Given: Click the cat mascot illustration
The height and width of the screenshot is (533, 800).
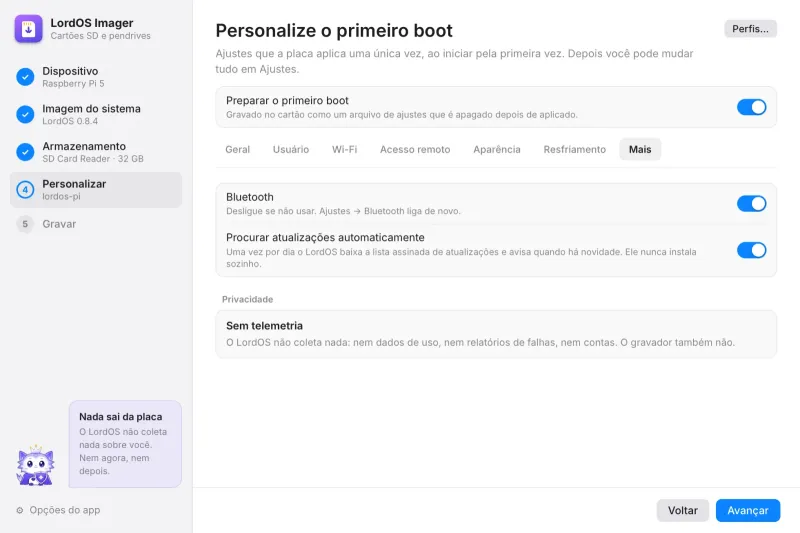Looking at the screenshot, I should [x=35, y=465].
